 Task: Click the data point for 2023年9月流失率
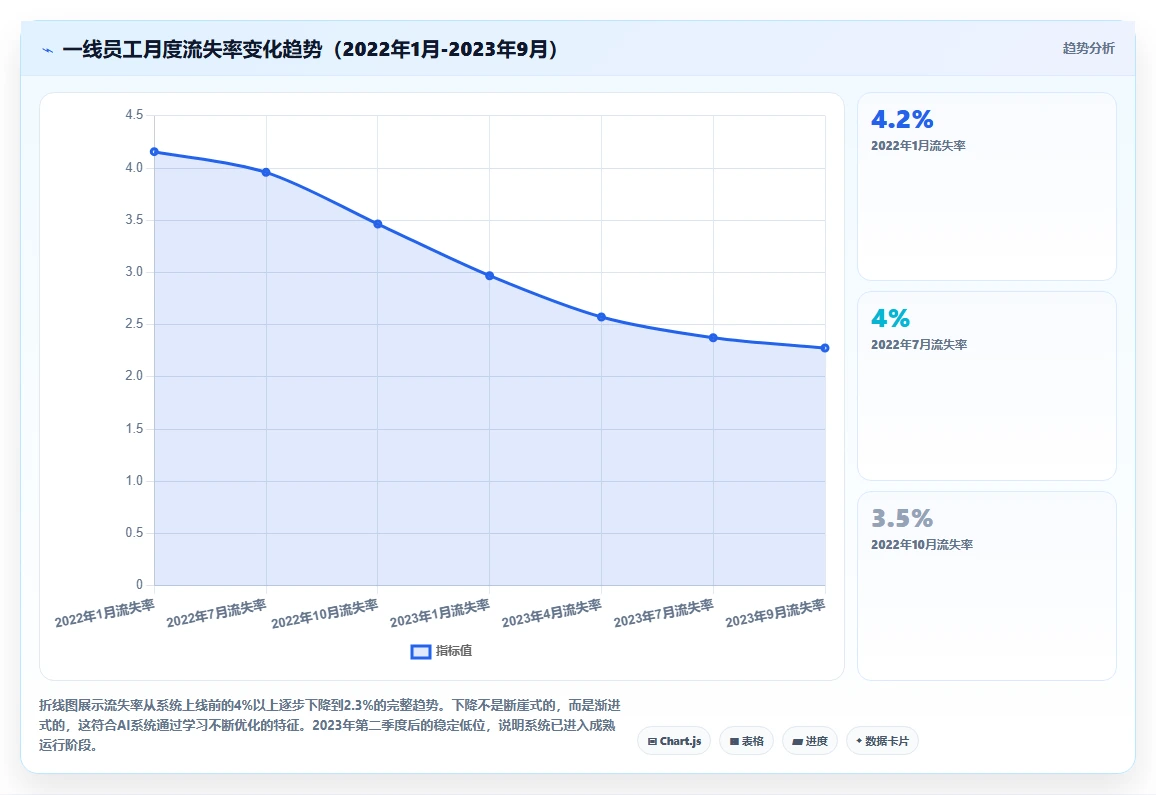(825, 348)
